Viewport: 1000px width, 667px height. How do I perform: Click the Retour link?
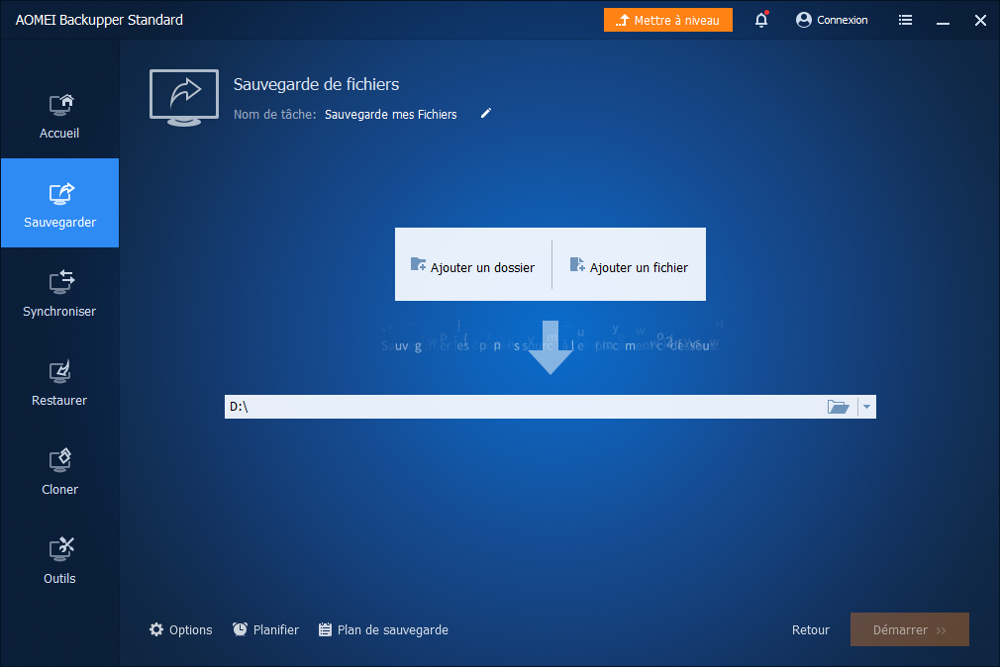(810, 630)
